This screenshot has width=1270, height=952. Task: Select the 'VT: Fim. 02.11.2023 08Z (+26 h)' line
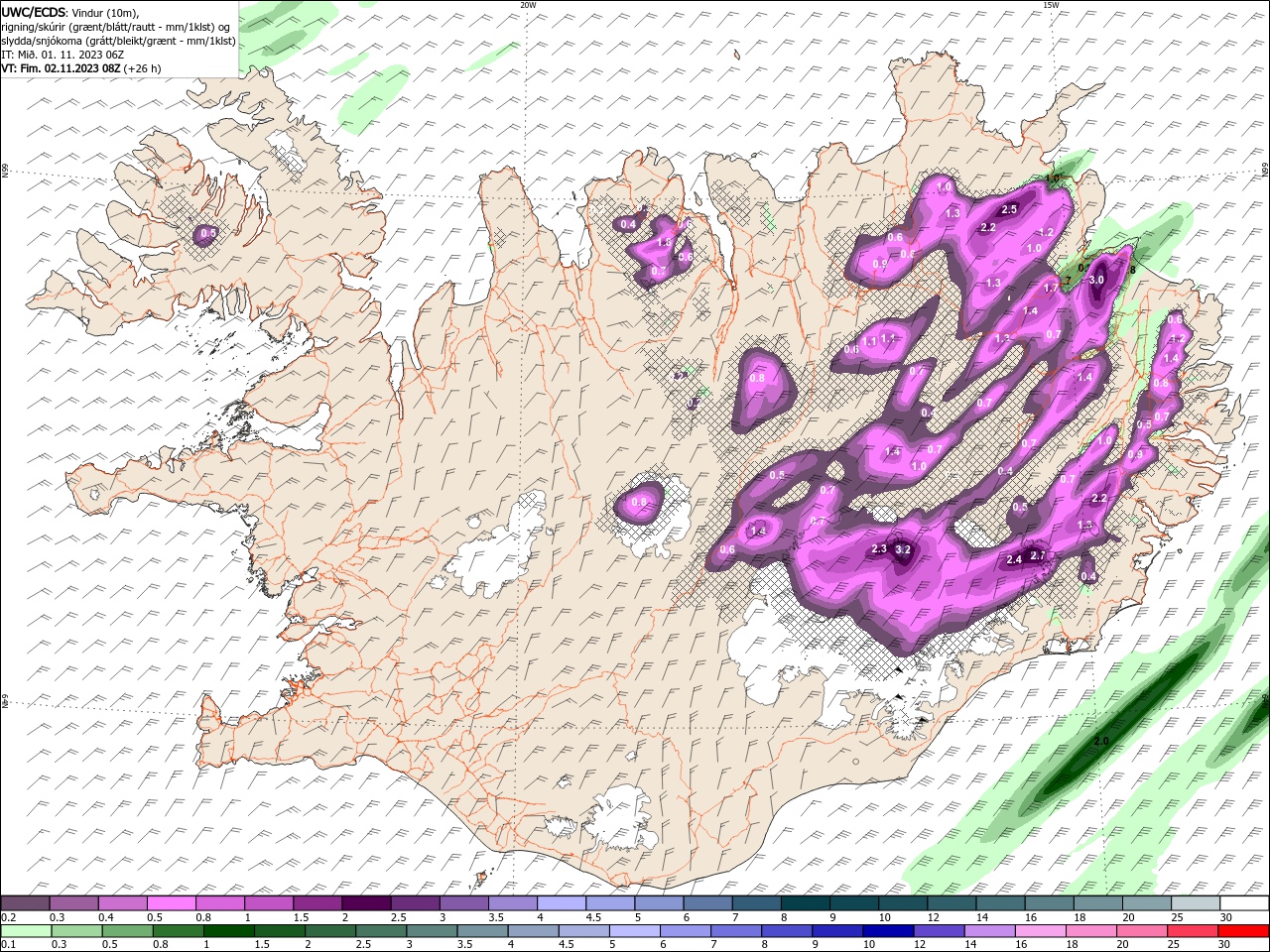coord(81,68)
